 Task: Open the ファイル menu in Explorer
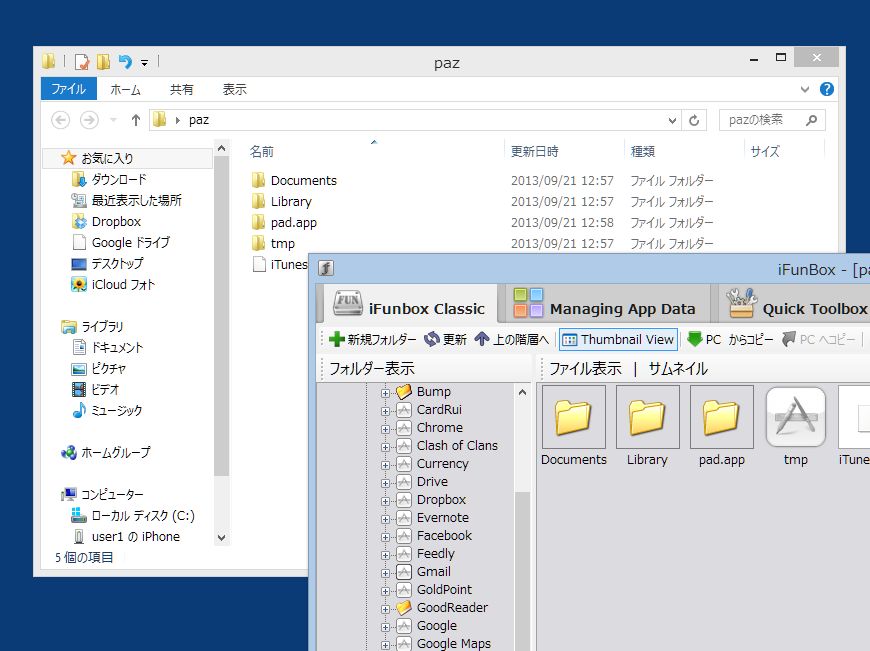[69, 89]
